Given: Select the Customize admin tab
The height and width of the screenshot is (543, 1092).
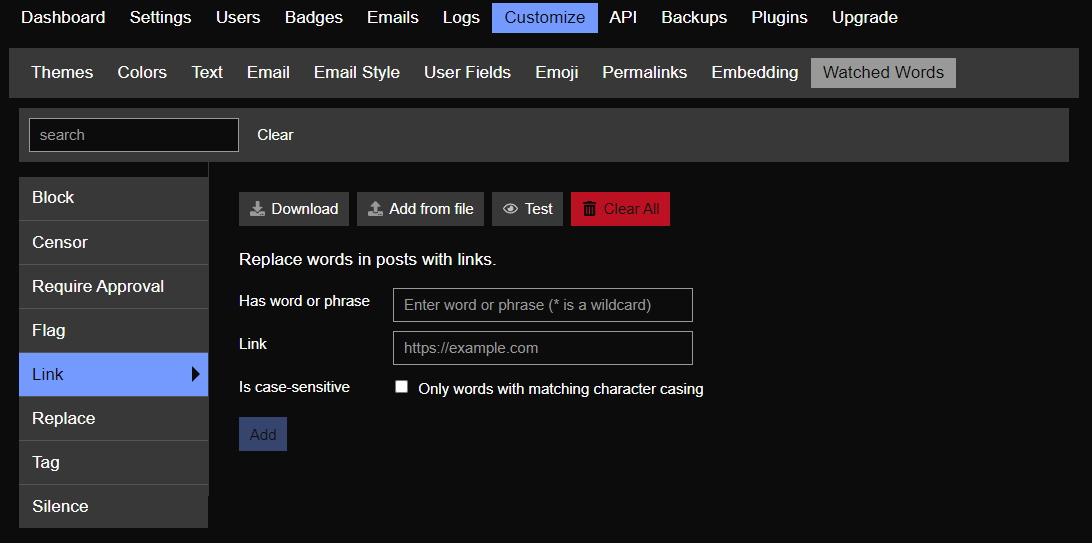Looking at the screenshot, I should tap(545, 17).
